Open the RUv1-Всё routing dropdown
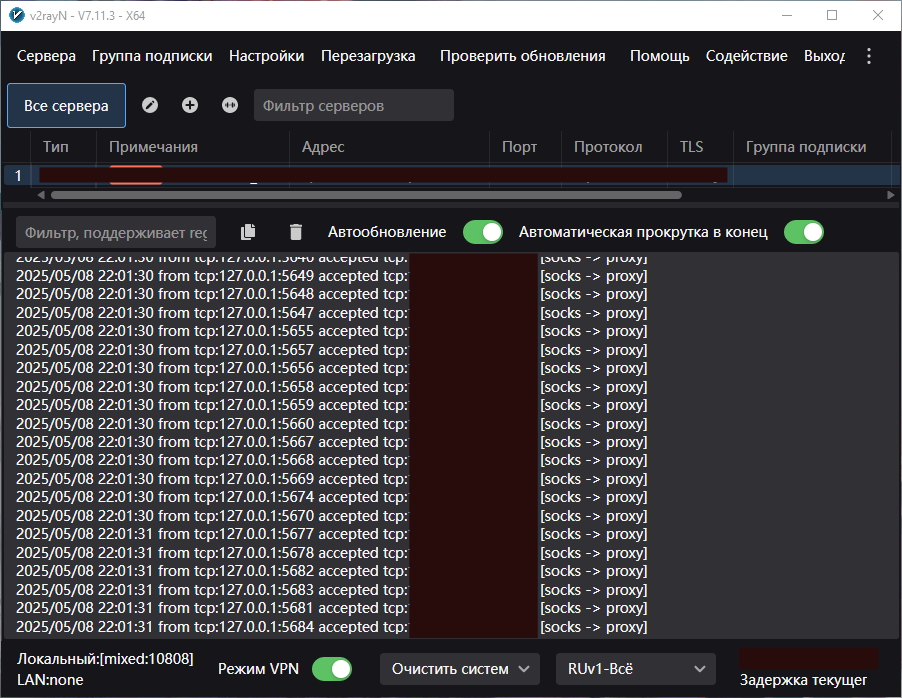This screenshot has height=698, width=902. pyautogui.click(x=635, y=669)
